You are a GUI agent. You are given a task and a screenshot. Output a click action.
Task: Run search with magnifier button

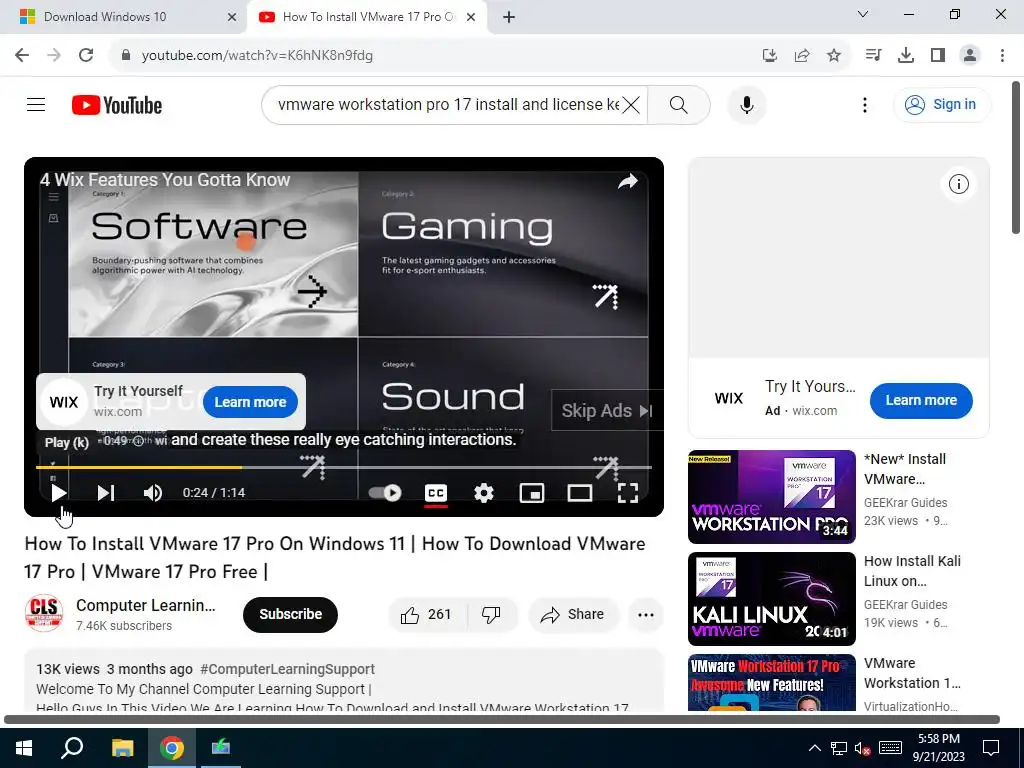coord(679,104)
